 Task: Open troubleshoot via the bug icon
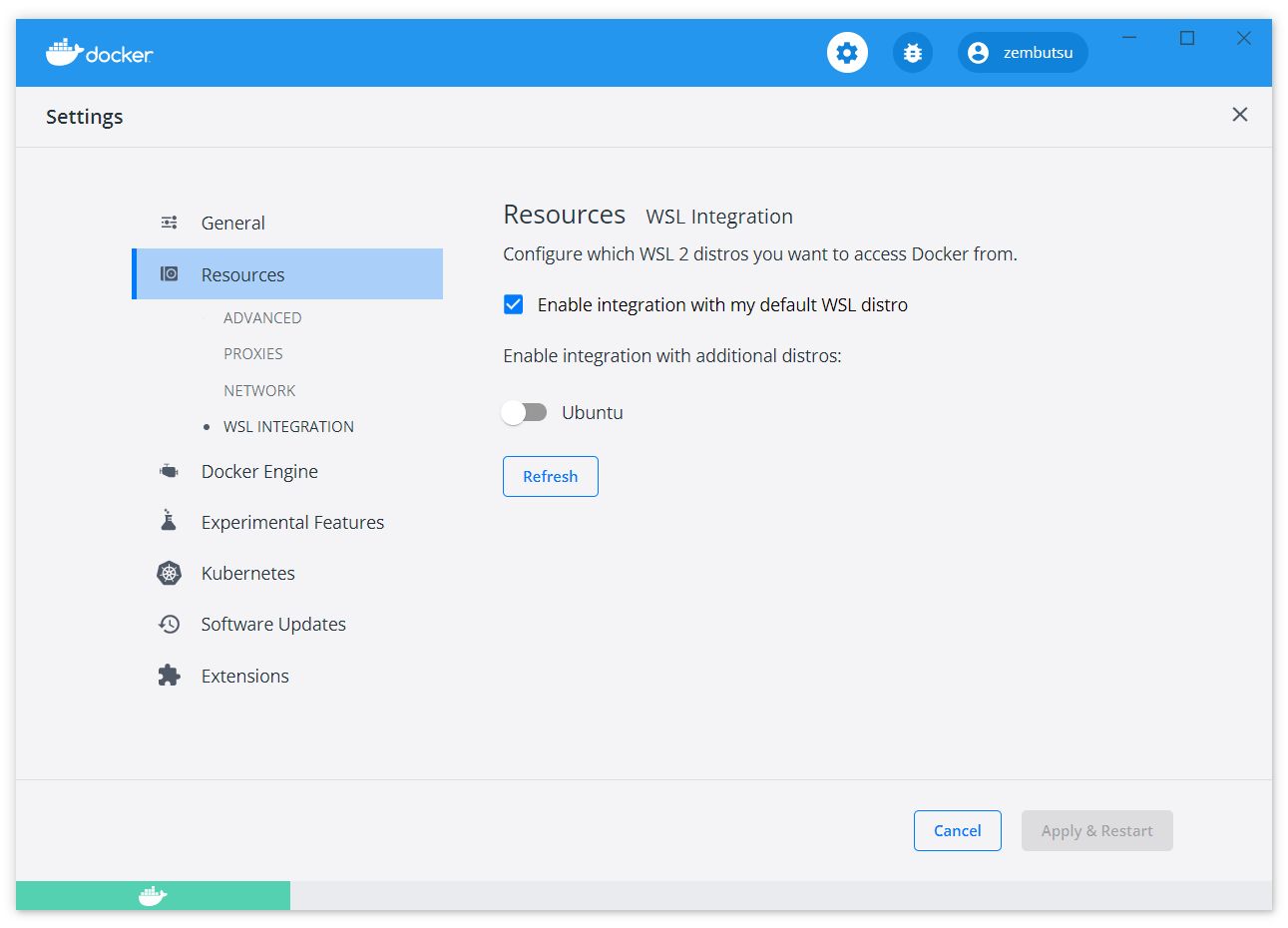[x=913, y=53]
